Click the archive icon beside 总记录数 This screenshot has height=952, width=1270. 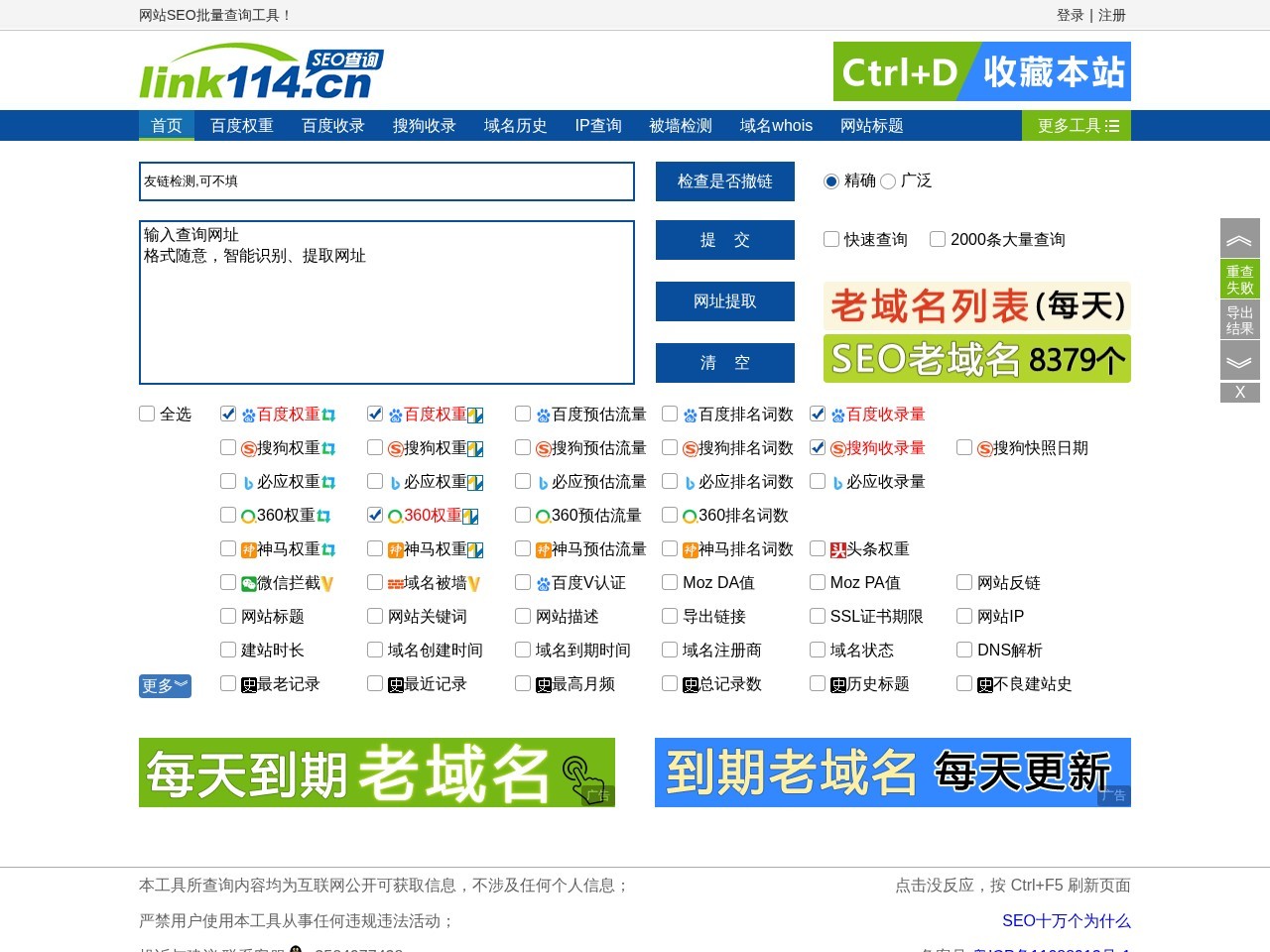[691, 685]
